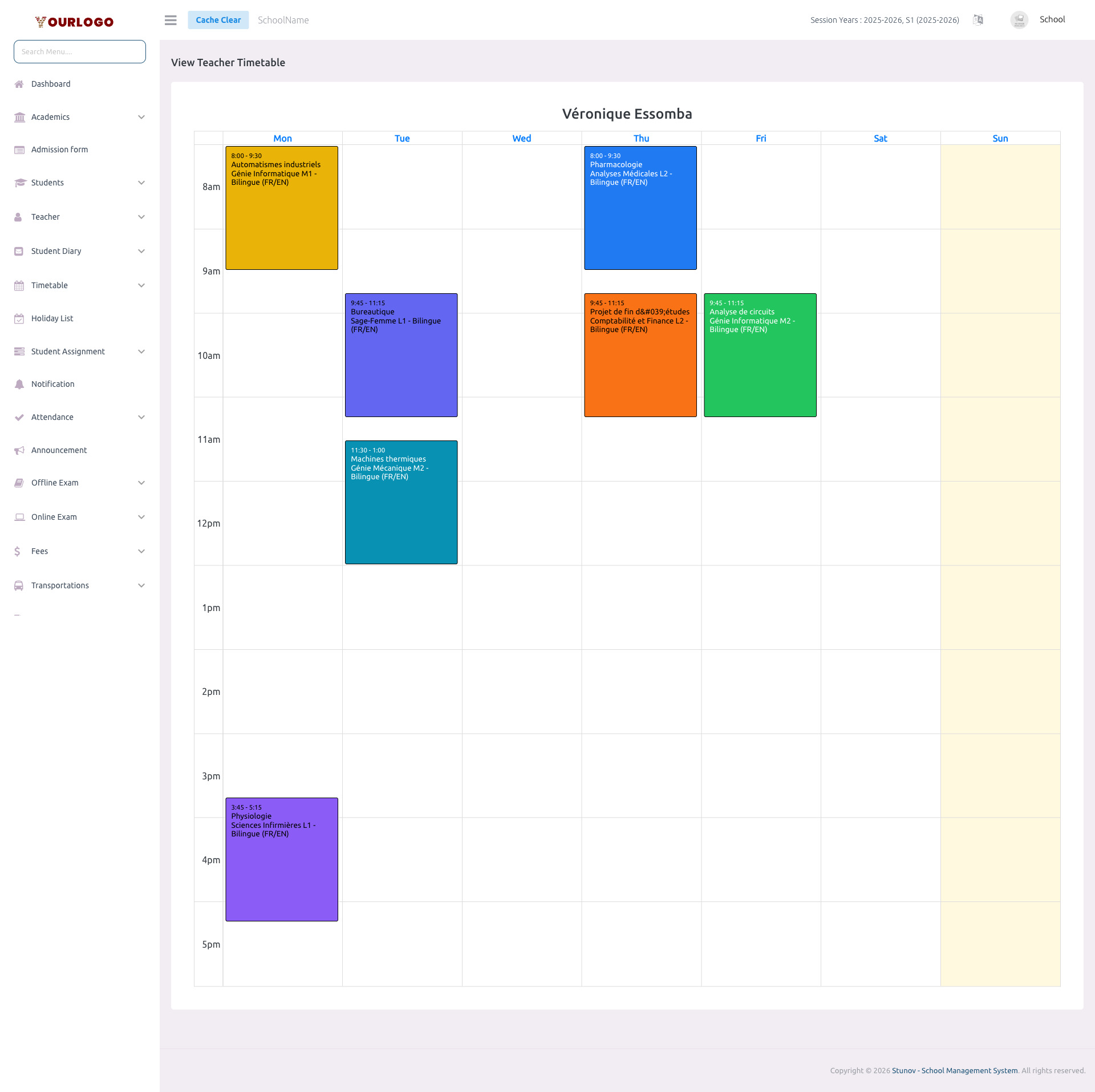Select the Timetable calendar icon

[x=19, y=285]
